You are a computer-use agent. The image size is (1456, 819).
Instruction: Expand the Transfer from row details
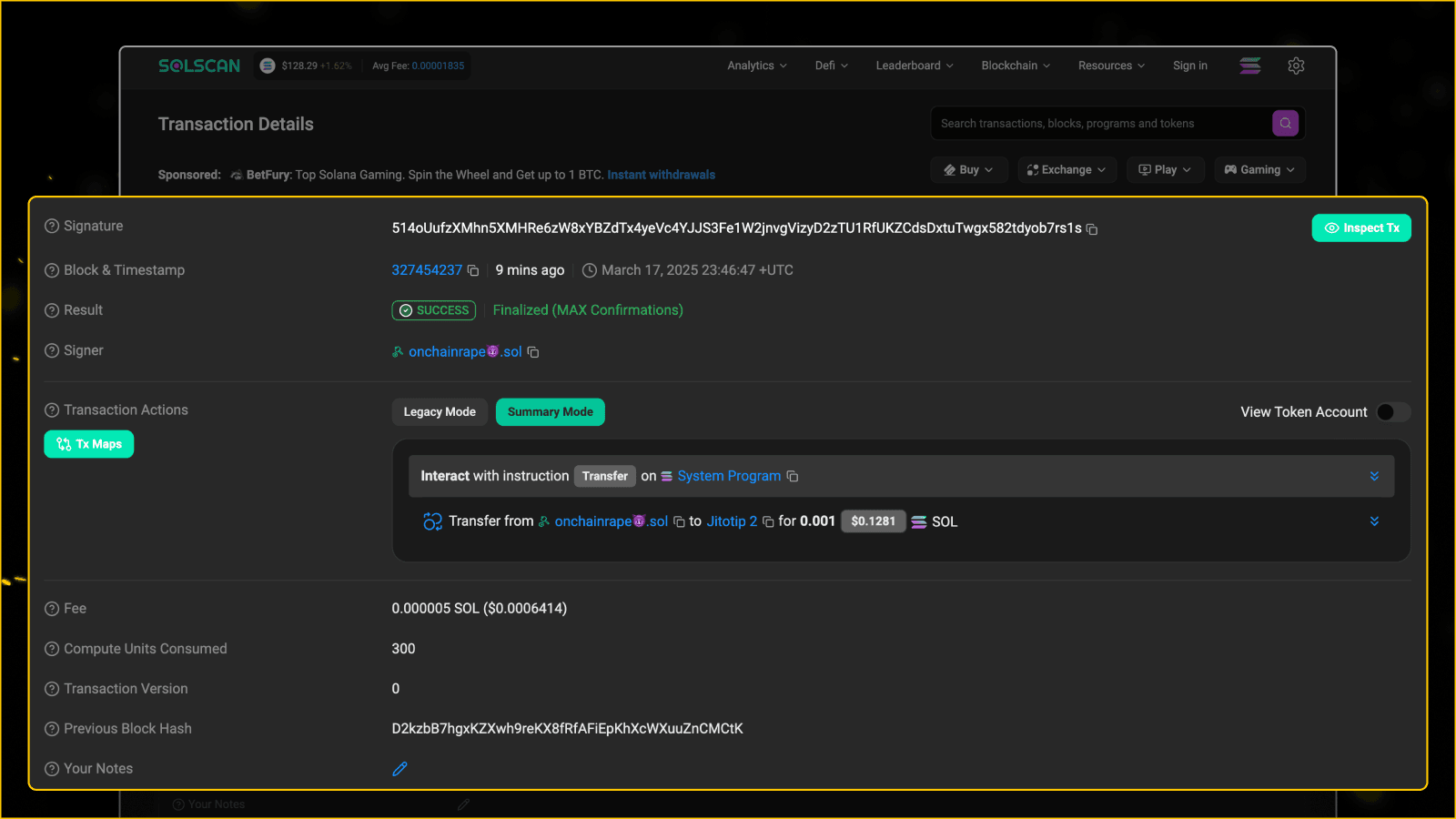[1374, 521]
